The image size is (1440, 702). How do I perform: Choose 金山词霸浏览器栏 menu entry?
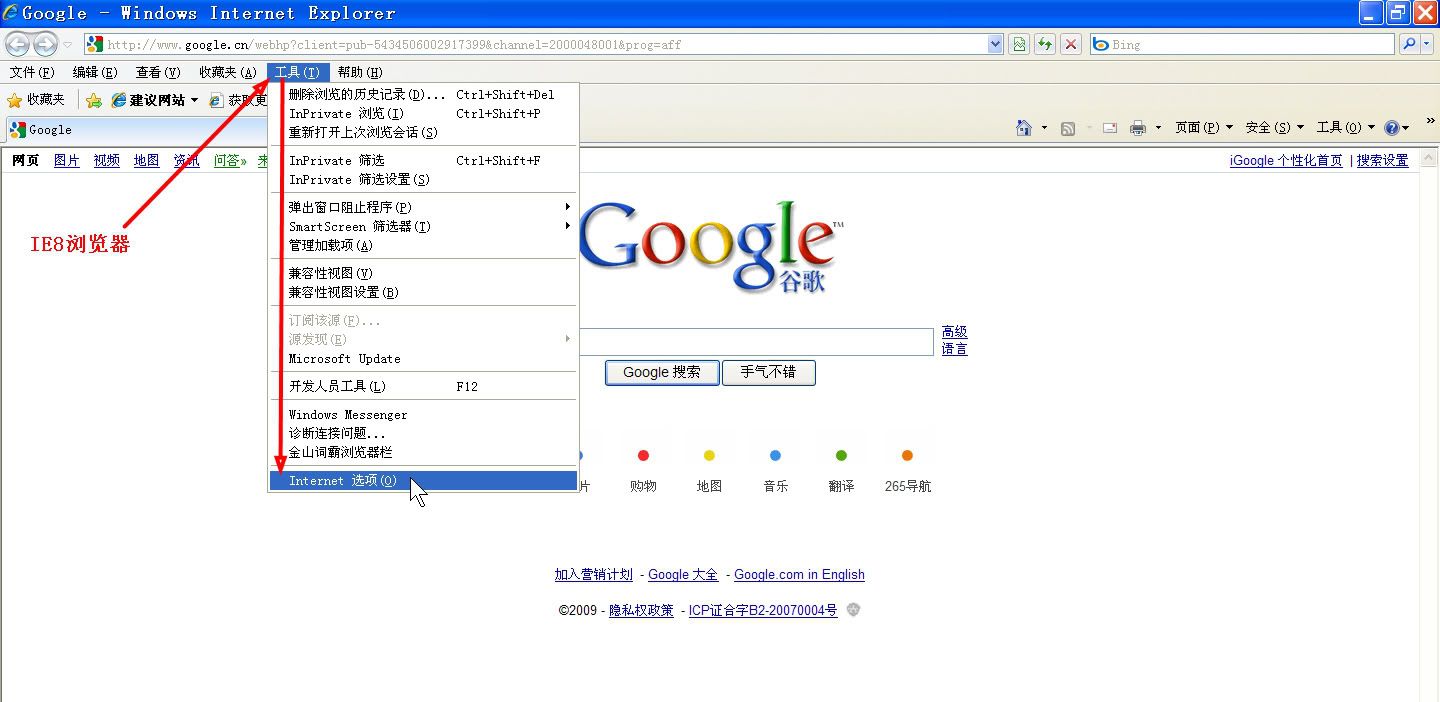tap(423, 452)
